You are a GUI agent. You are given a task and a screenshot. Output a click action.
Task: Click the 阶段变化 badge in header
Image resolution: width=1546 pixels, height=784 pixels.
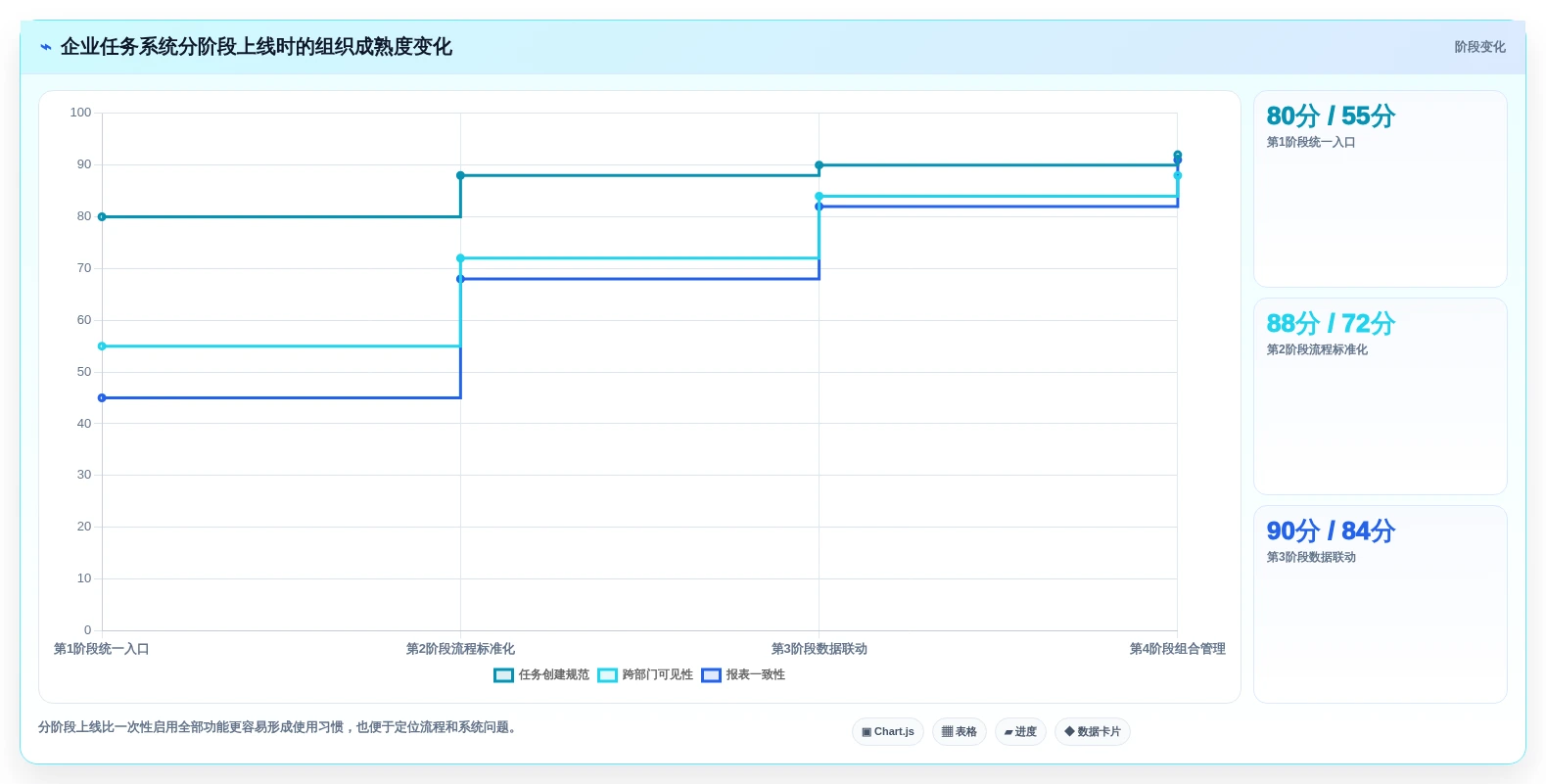coord(1479,47)
